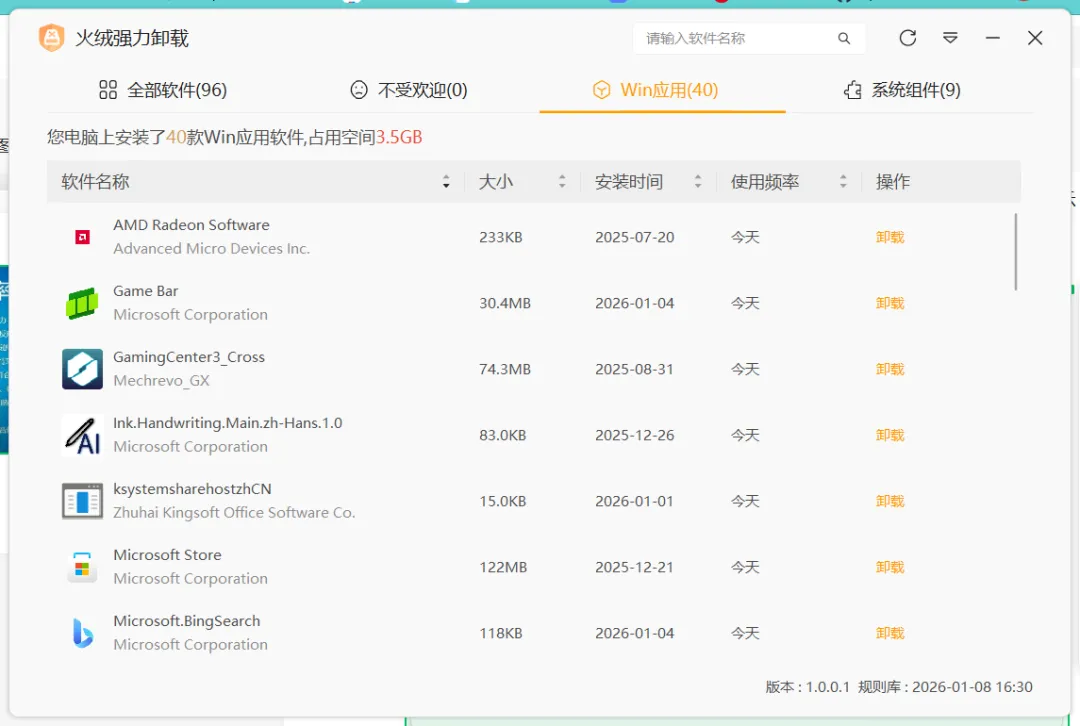This screenshot has width=1080, height=726.
Task: Open the main menu dropdown icon
Action: tap(951, 38)
